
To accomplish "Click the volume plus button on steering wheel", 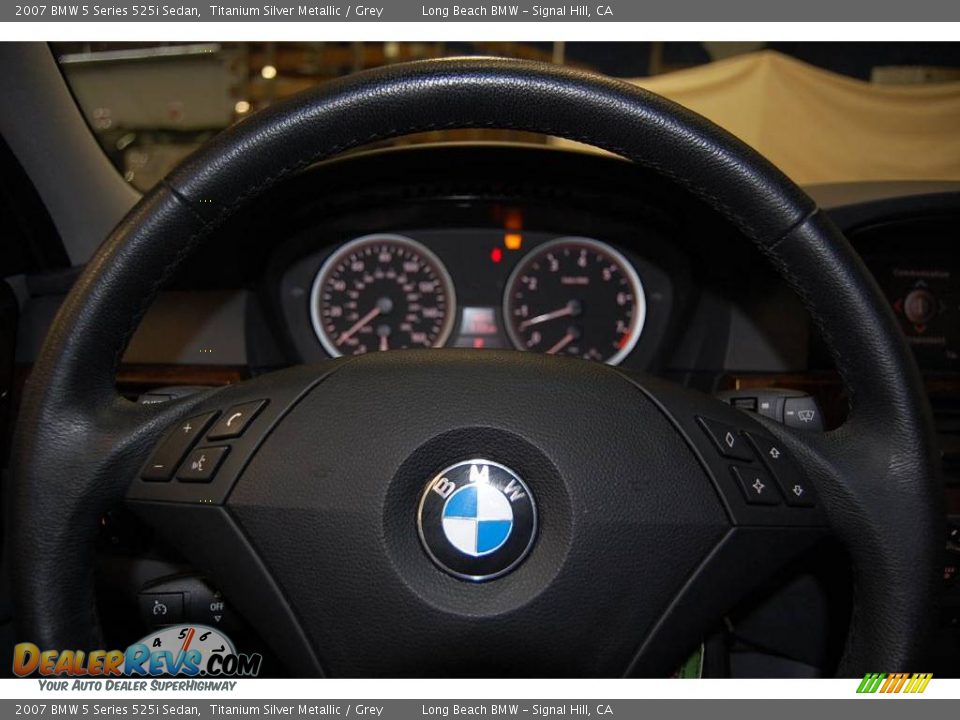I will [x=187, y=429].
